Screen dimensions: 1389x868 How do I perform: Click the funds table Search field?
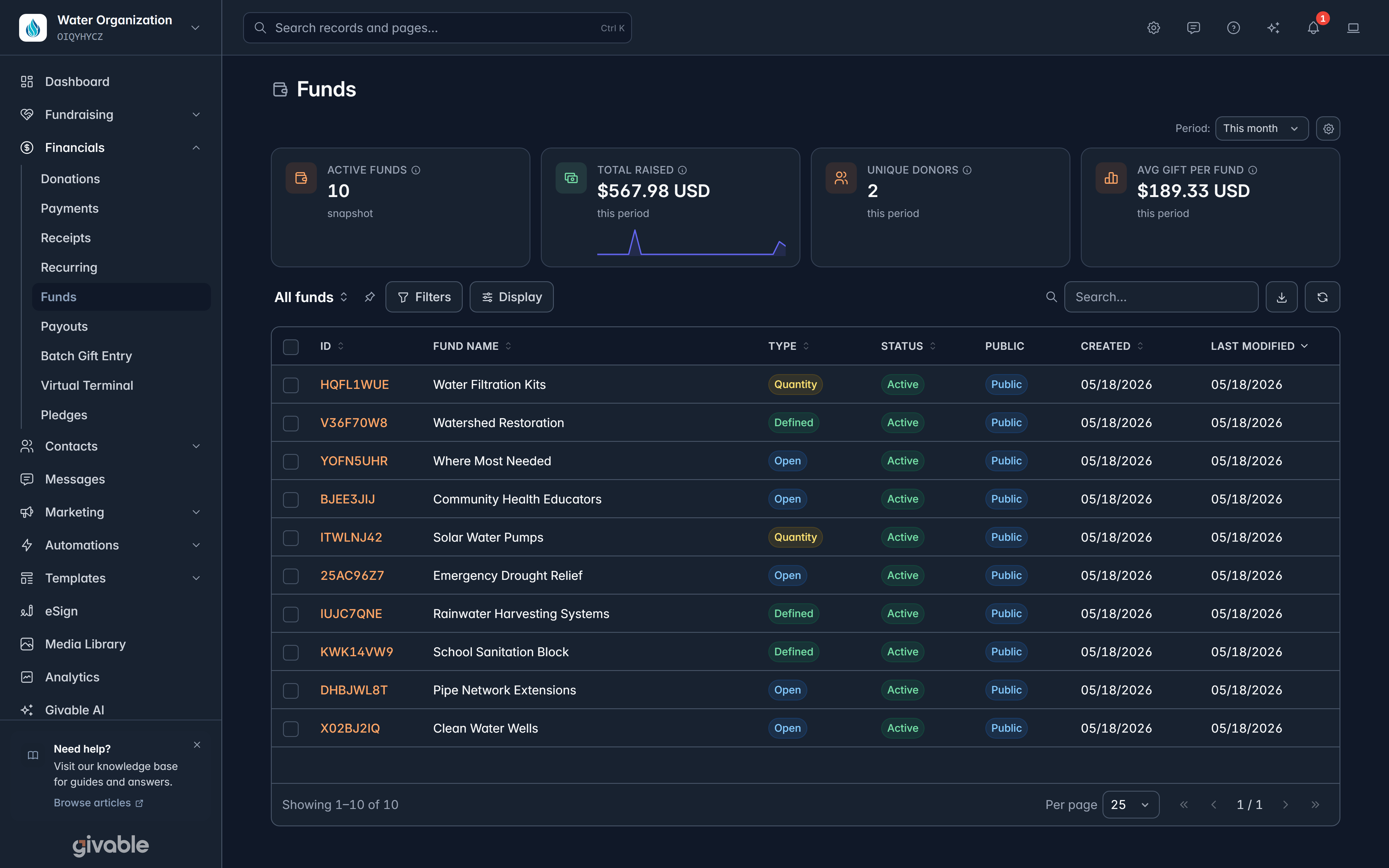tap(1161, 297)
